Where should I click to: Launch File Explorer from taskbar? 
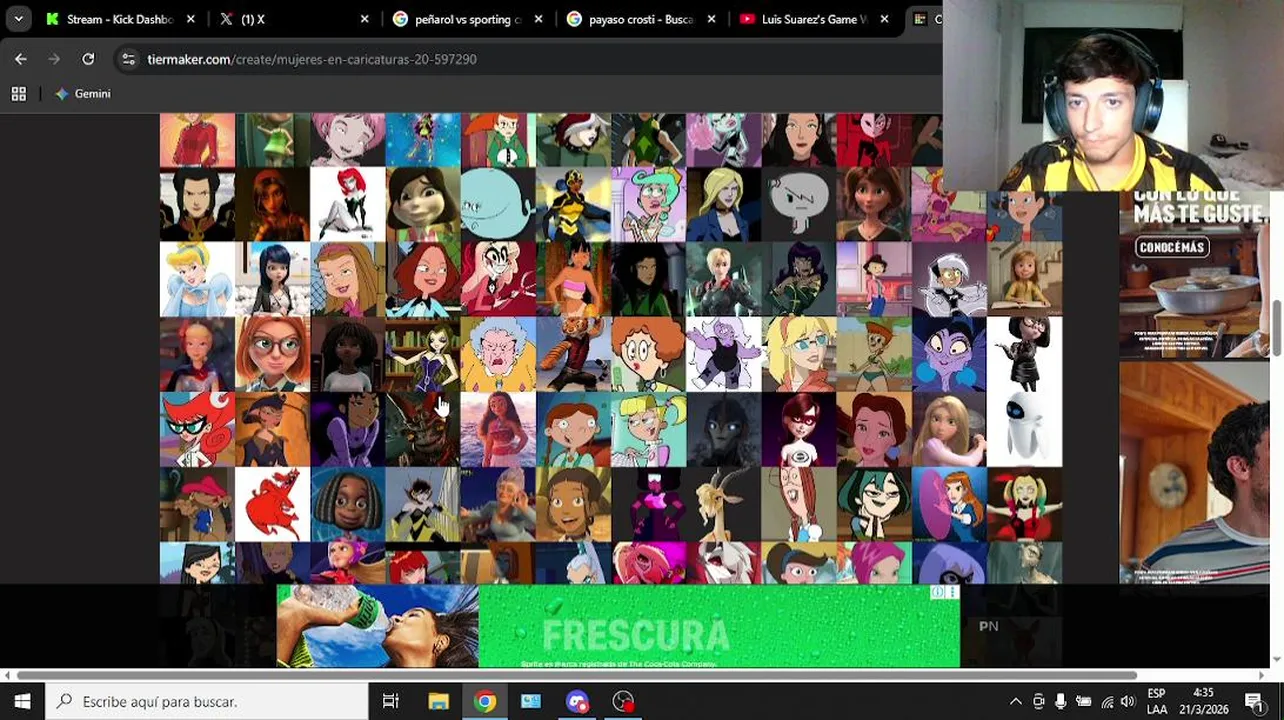pyautogui.click(x=438, y=702)
